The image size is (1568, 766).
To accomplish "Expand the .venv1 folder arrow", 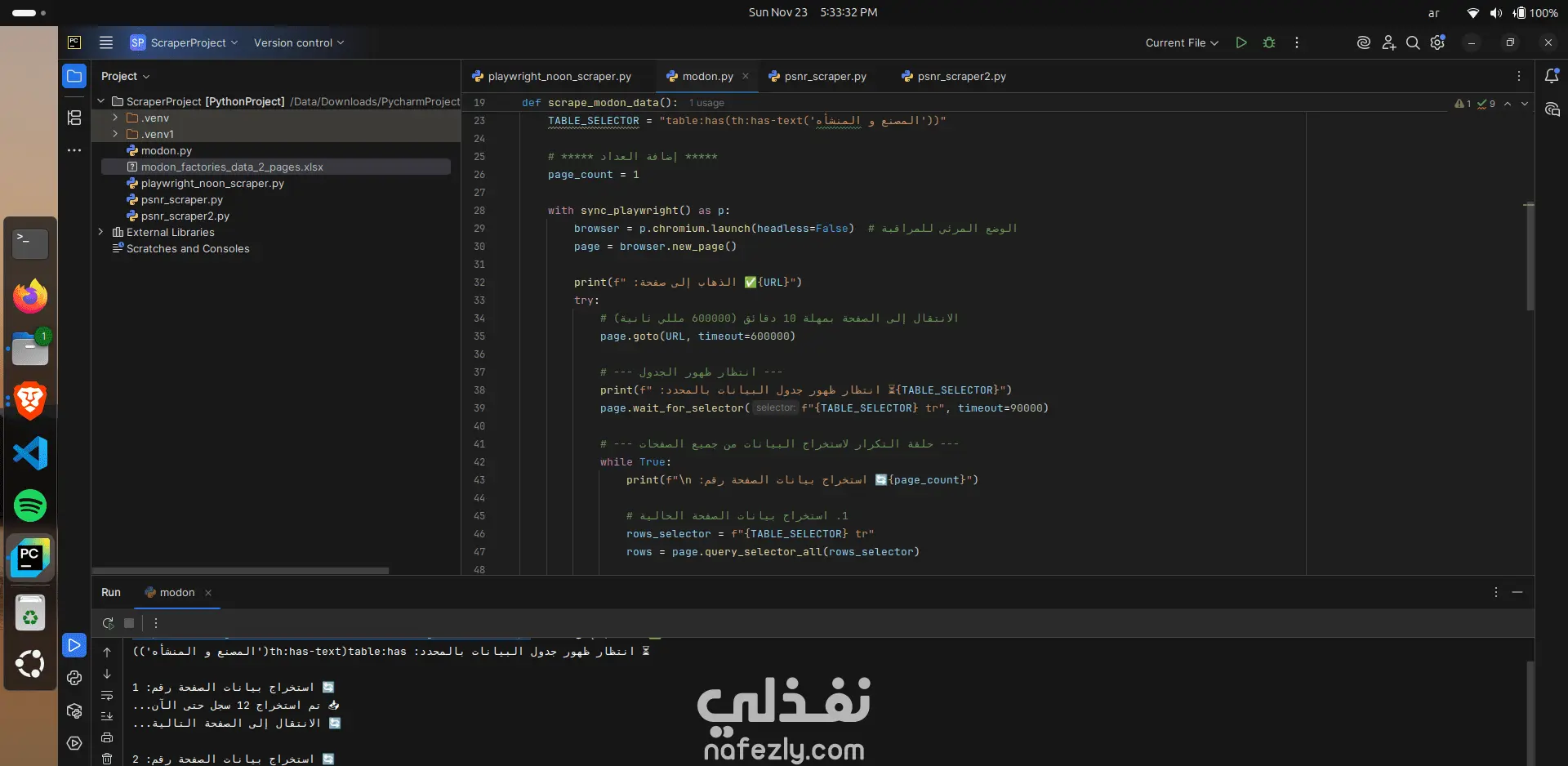I will [115, 134].
